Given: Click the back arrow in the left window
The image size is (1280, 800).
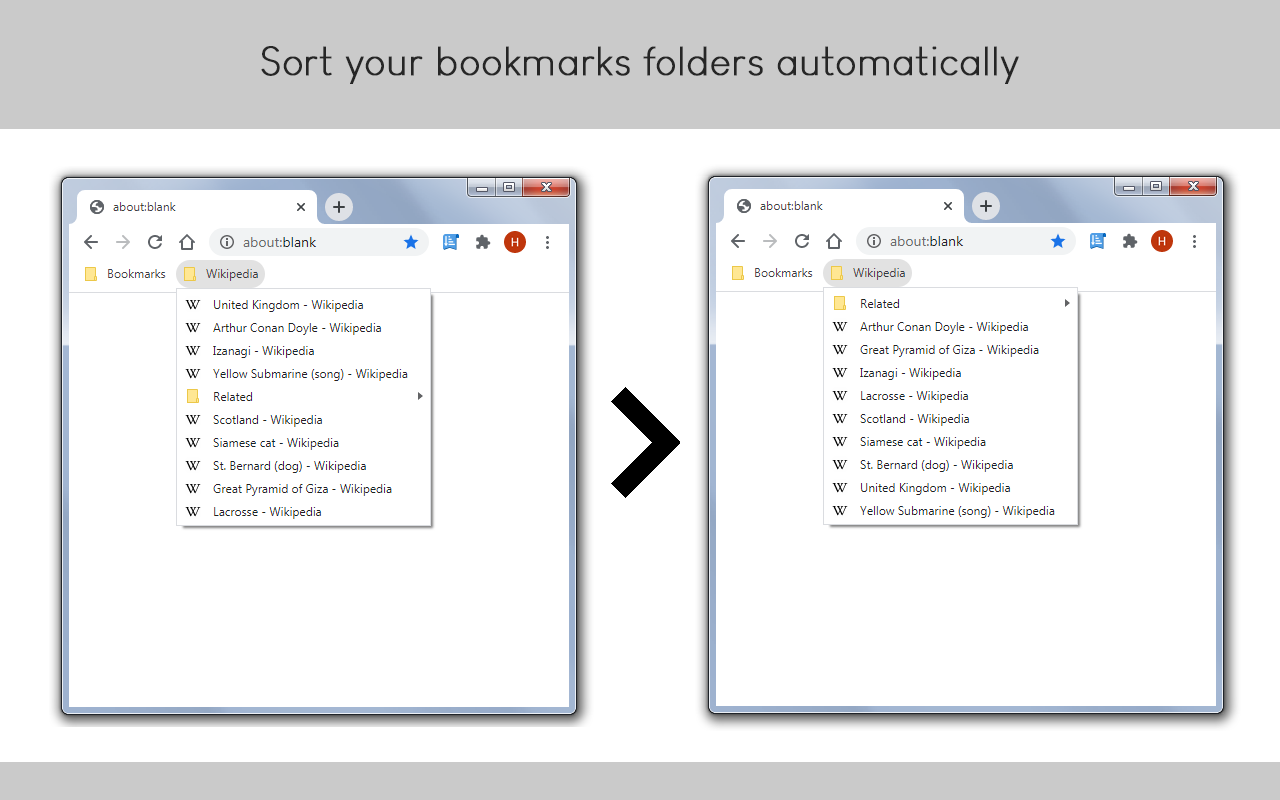Looking at the screenshot, I should 91,242.
